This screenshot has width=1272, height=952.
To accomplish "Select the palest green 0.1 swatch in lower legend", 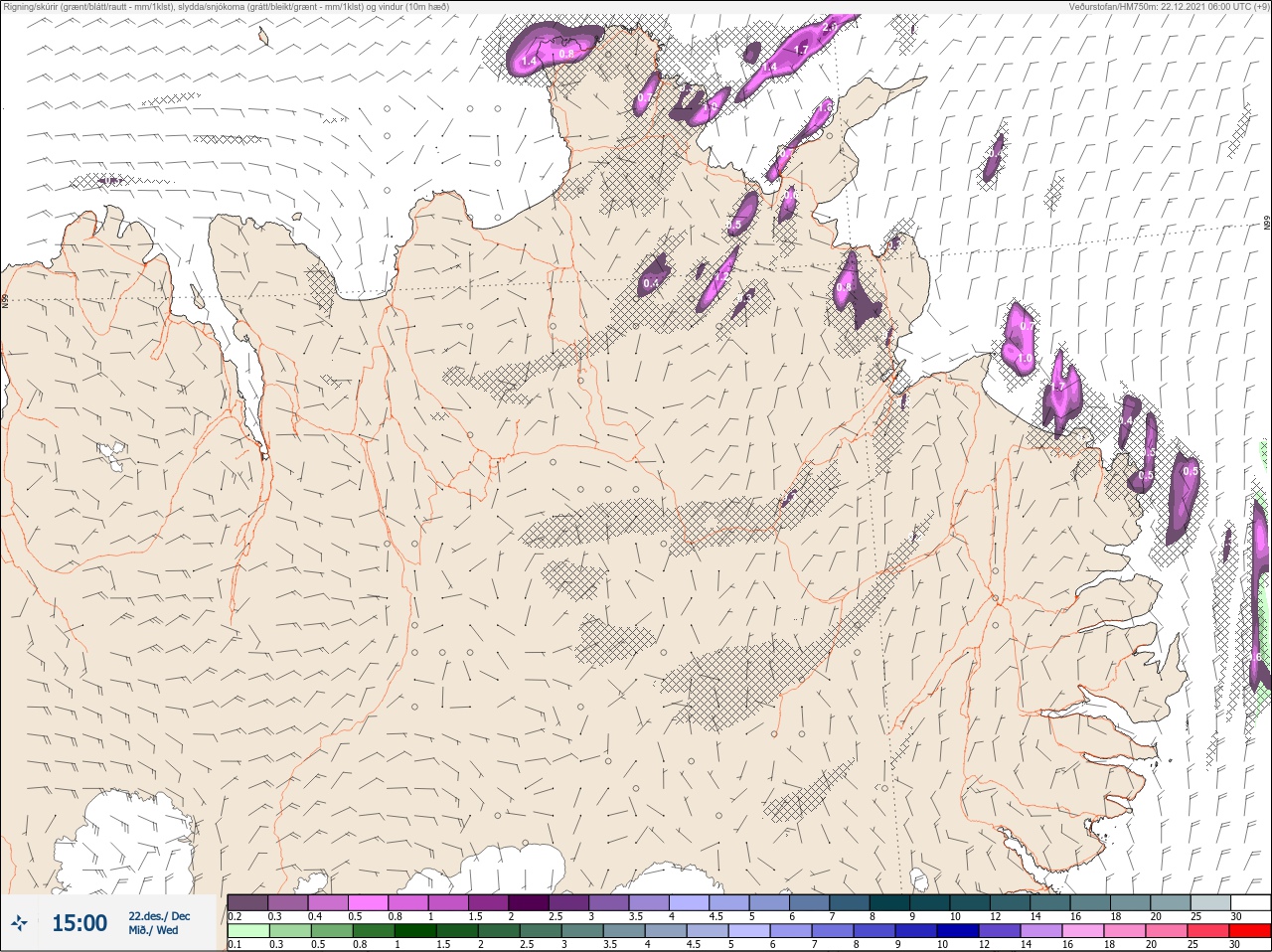I will tap(247, 931).
